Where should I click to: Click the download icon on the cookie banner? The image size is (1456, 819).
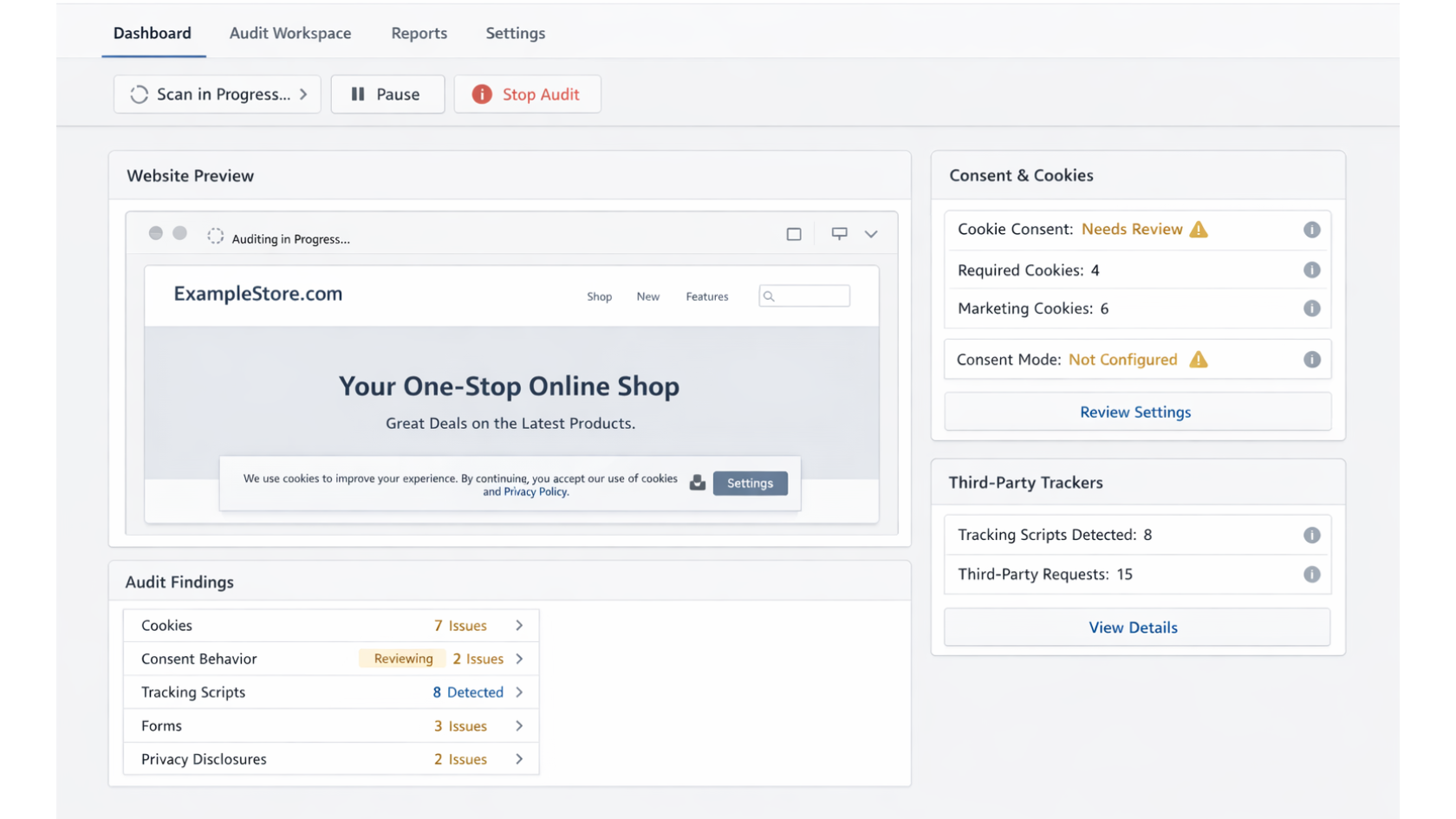point(698,483)
